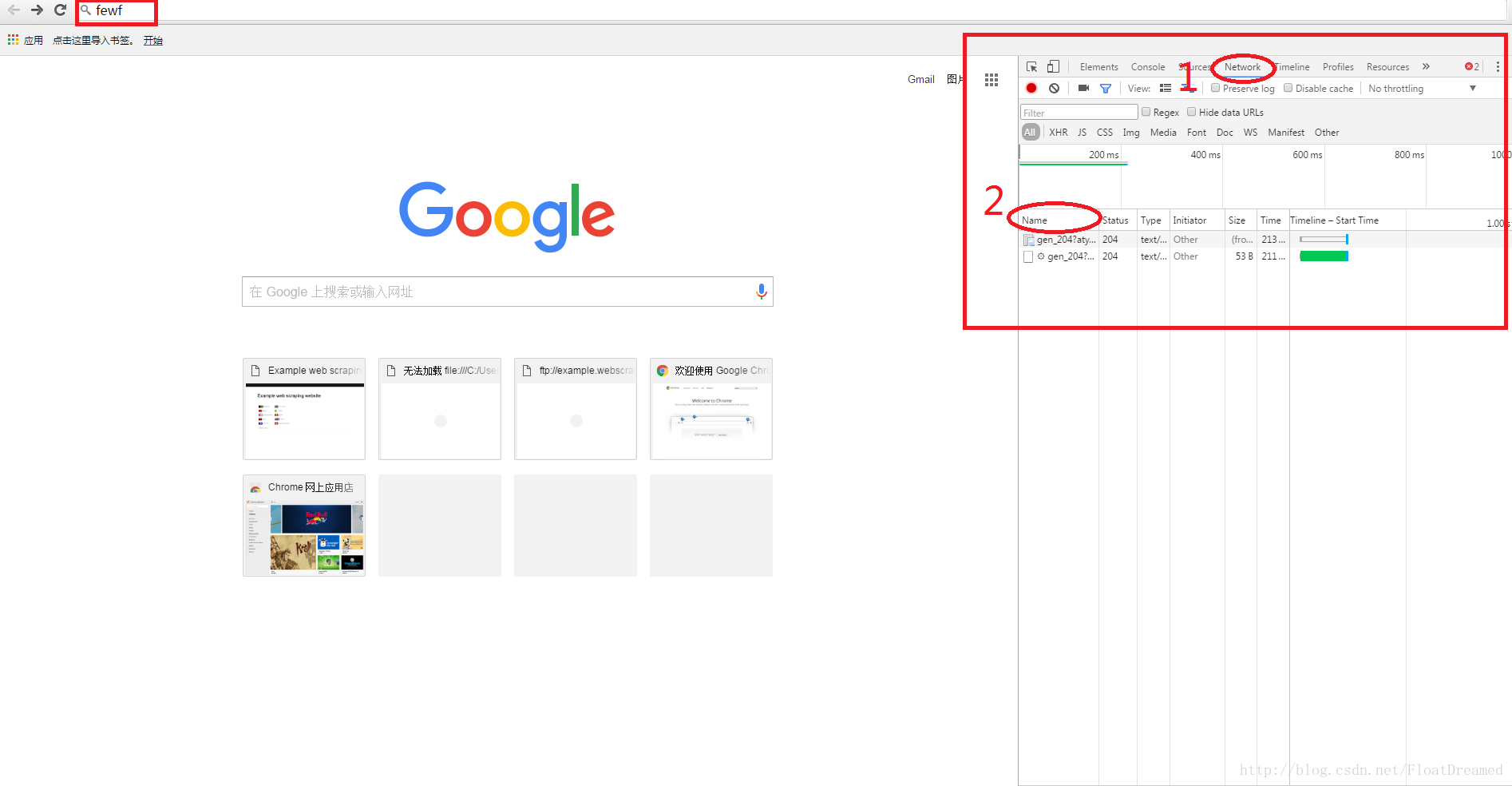The height and width of the screenshot is (786, 1512).
Task: Activate the DevTools inspect element picker
Action: pyautogui.click(x=1031, y=67)
